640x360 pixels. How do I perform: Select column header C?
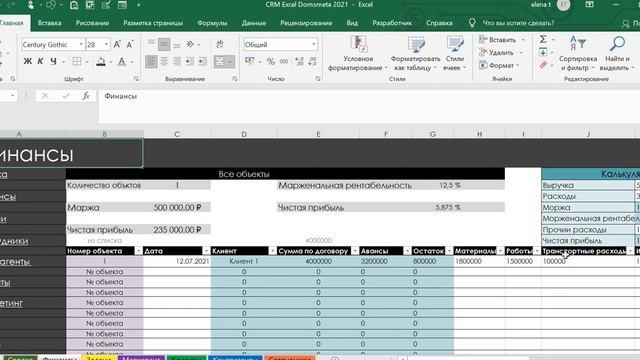pos(177,134)
